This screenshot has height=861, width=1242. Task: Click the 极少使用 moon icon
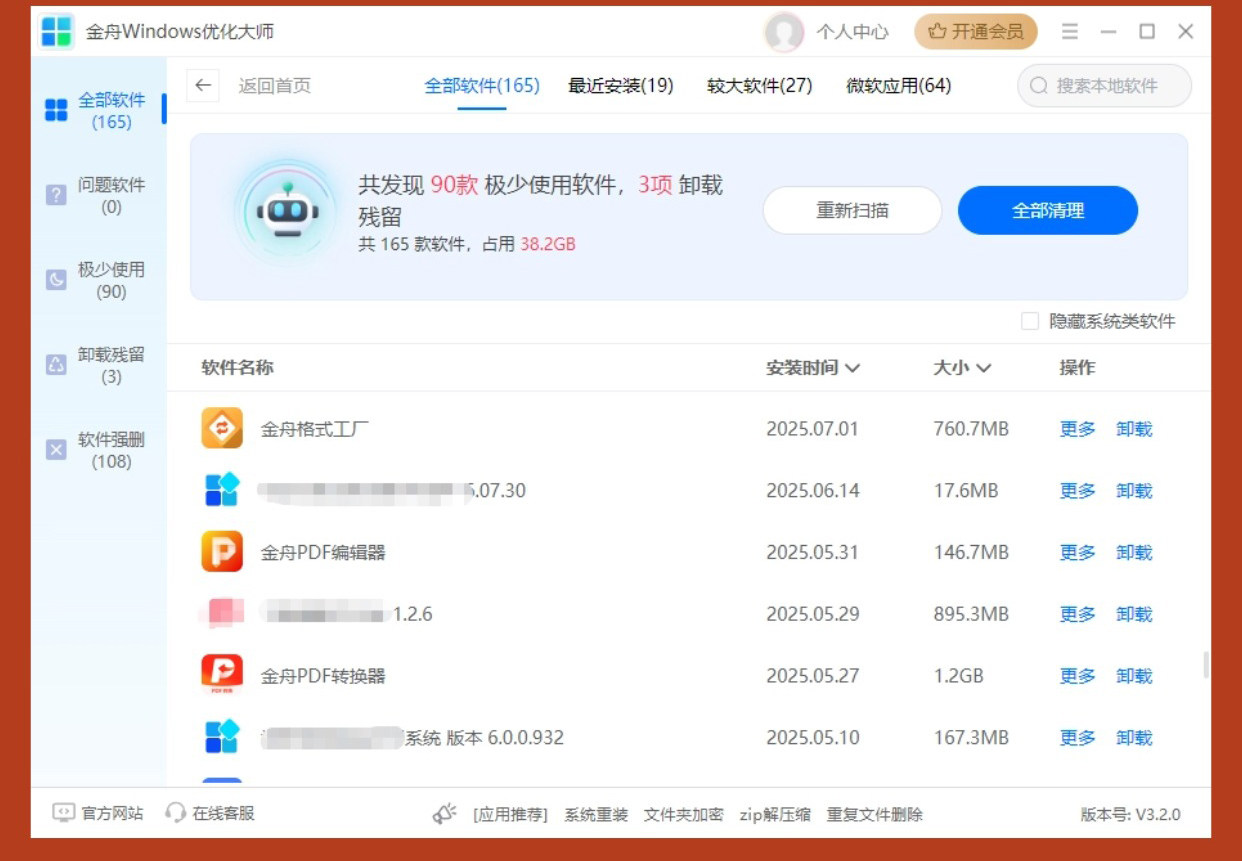56,280
